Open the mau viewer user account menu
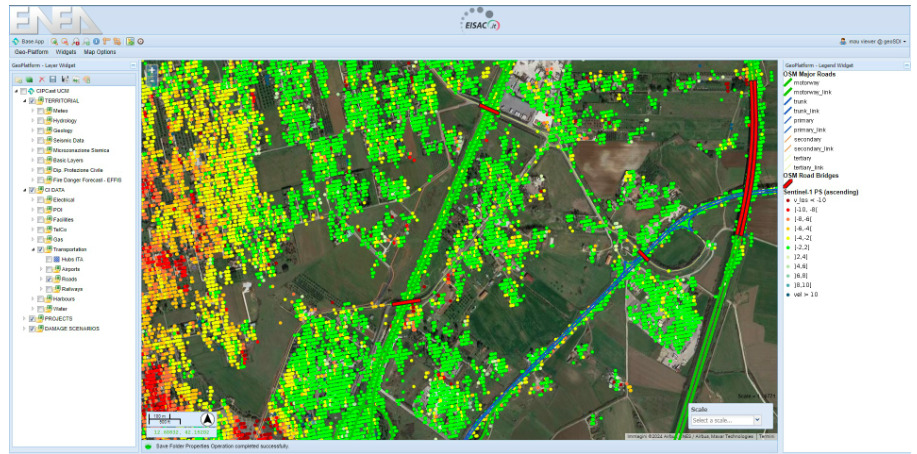 873,41
